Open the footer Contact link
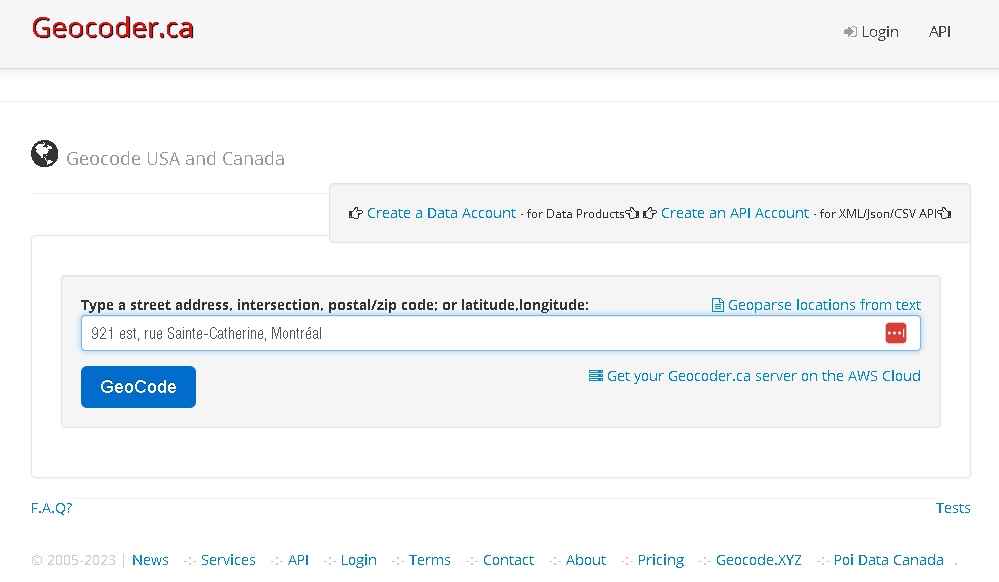 [508, 560]
